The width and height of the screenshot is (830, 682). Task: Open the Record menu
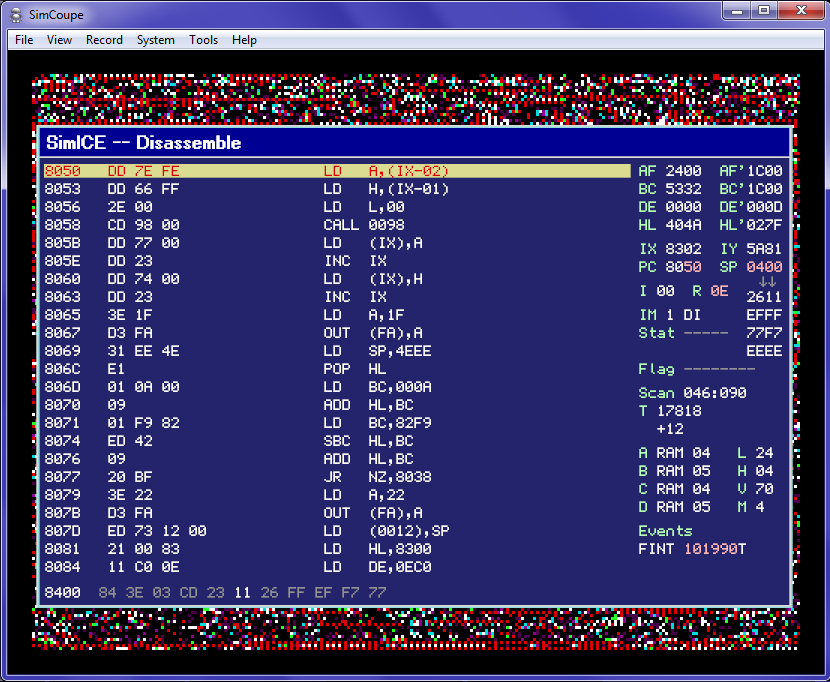click(x=104, y=40)
